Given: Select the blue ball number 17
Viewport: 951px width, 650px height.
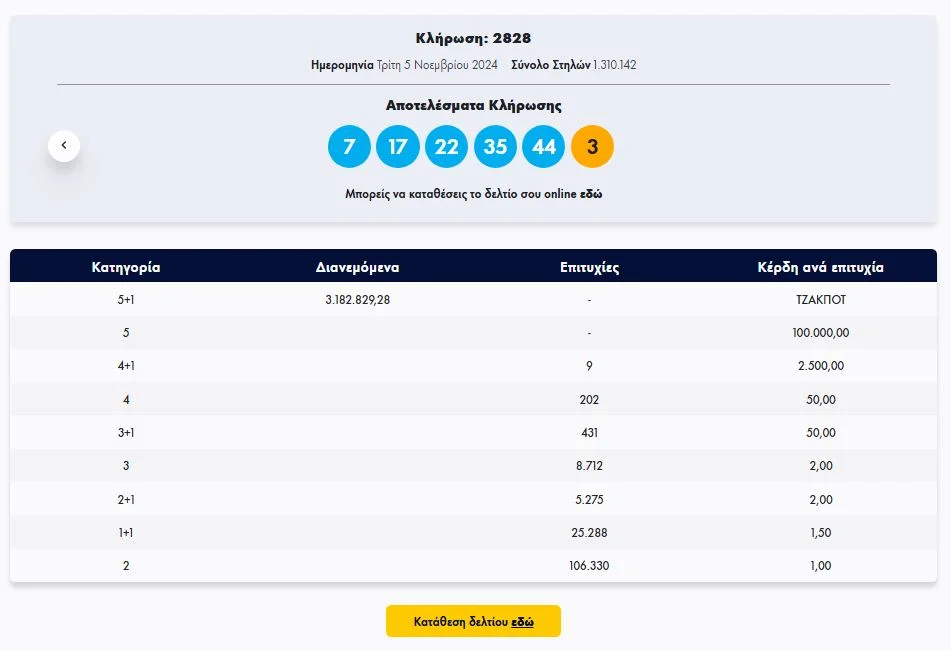Looking at the screenshot, I should pyautogui.click(x=397, y=147).
